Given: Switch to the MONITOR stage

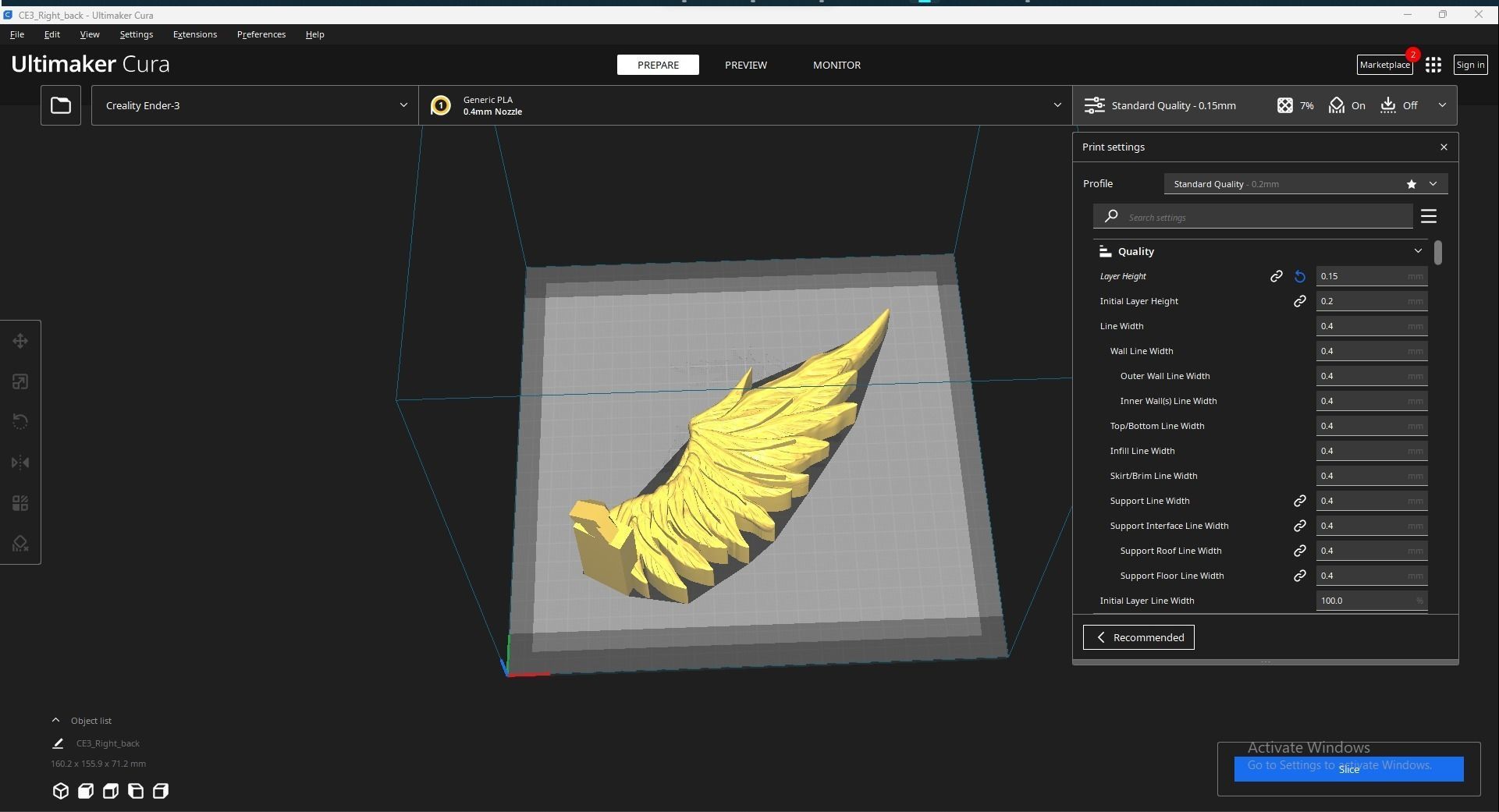Looking at the screenshot, I should pyautogui.click(x=837, y=65).
